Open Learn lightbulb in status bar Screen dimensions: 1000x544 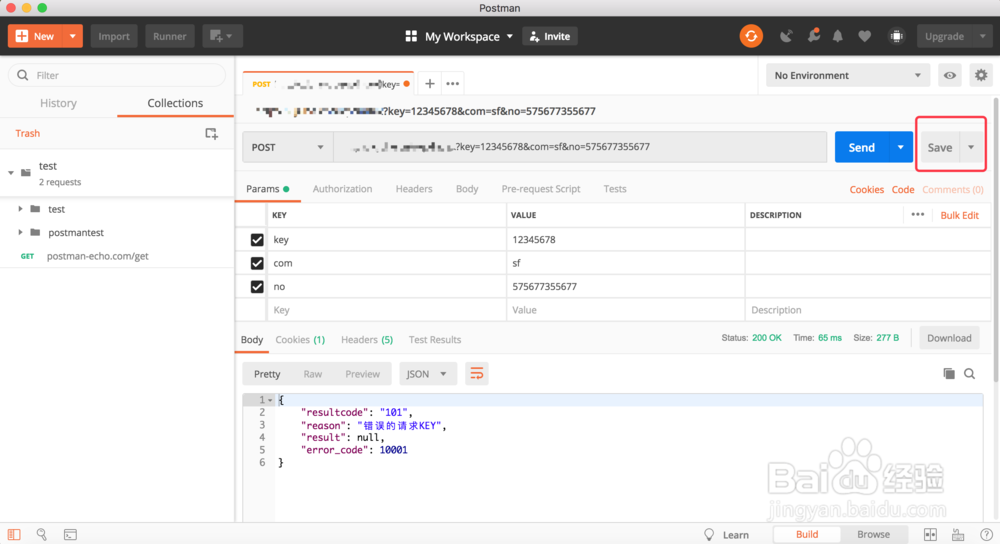pos(726,534)
